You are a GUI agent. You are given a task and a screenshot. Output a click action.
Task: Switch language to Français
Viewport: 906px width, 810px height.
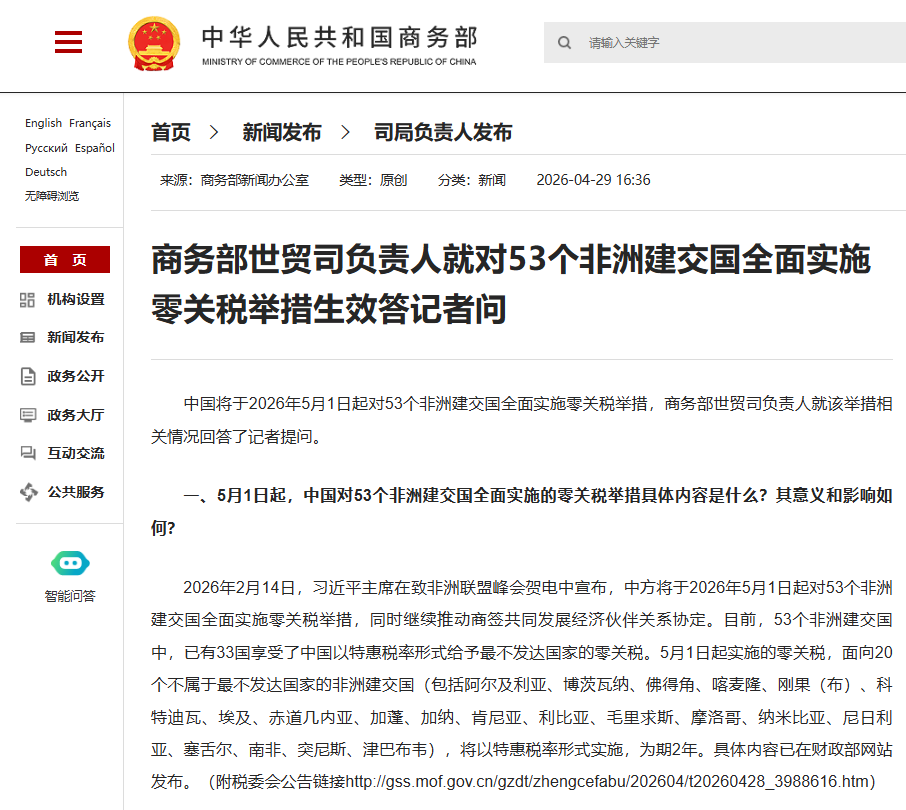(x=90, y=123)
